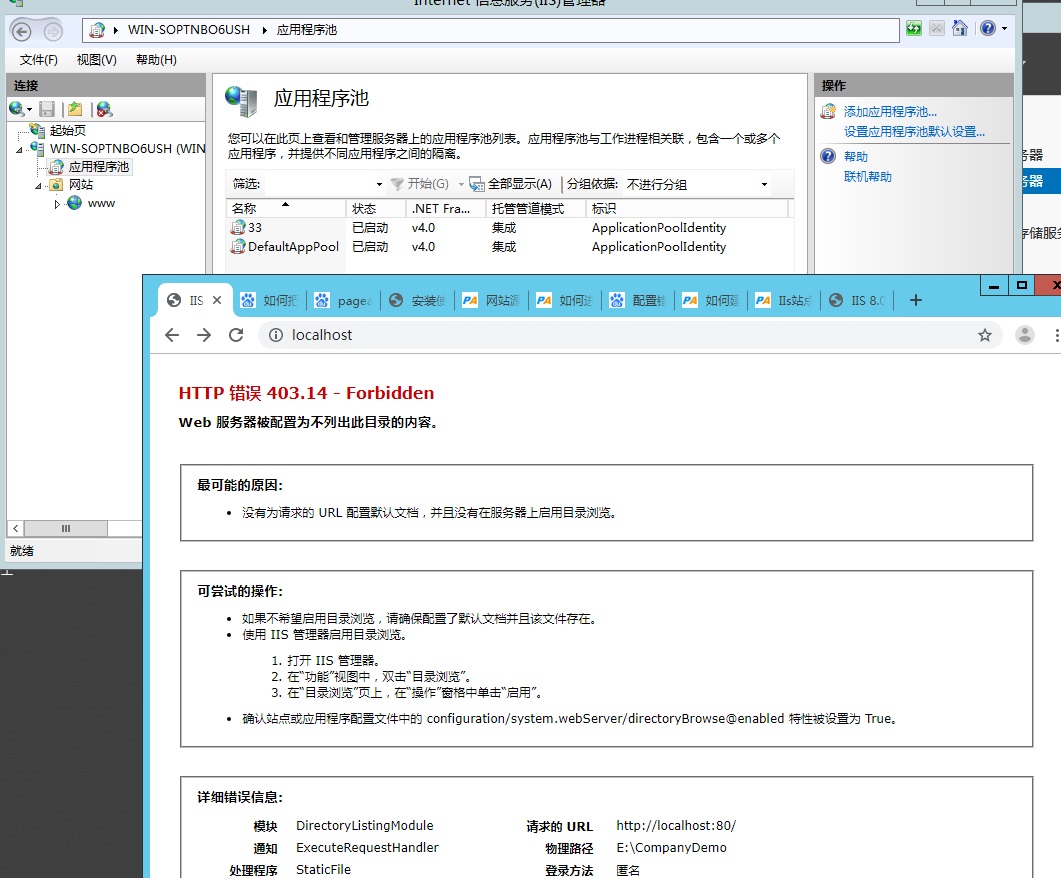Image resolution: width=1061 pixels, height=878 pixels.
Task: Click the stop icon in IIS Manager toolbar
Action: pyautogui.click(x=936, y=28)
